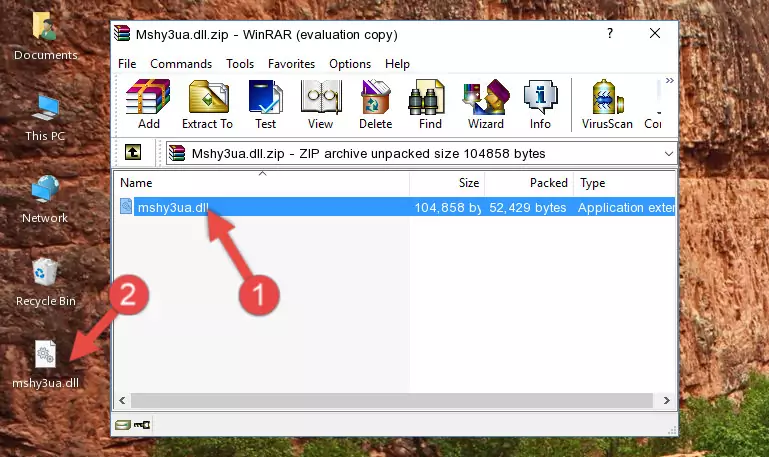Screen dimensions: 769x457
Task: Click the WinRAR title bar icon
Action: tap(122, 34)
